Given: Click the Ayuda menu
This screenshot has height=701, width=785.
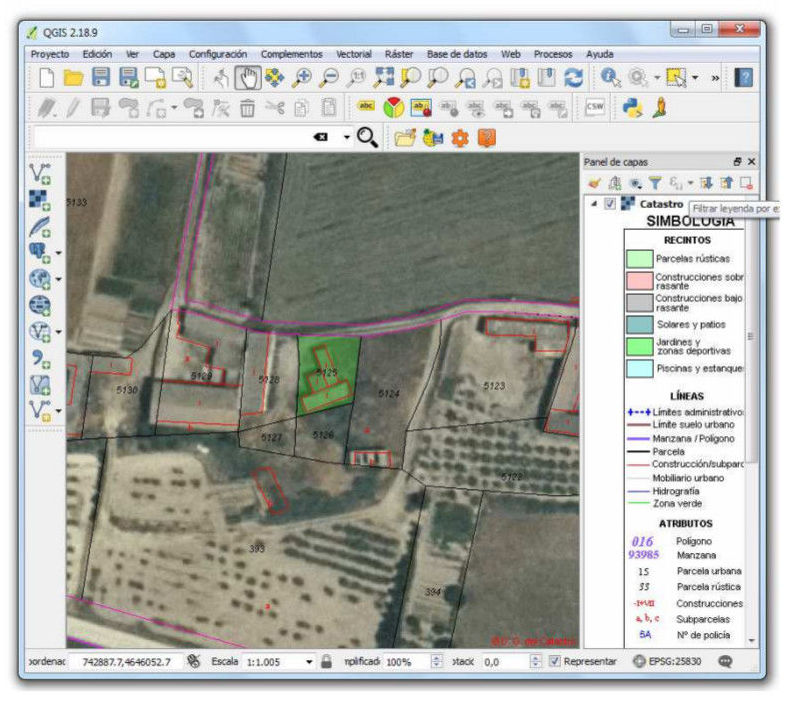Looking at the screenshot, I should click(599, 54).
